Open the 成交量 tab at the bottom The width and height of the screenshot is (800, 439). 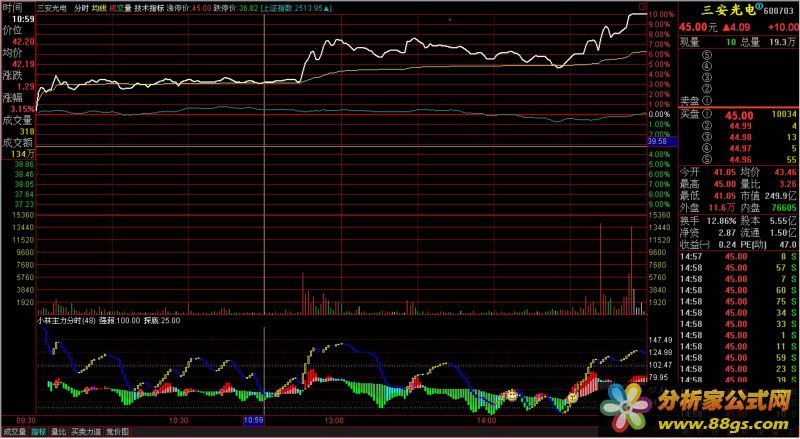point(15,432)
